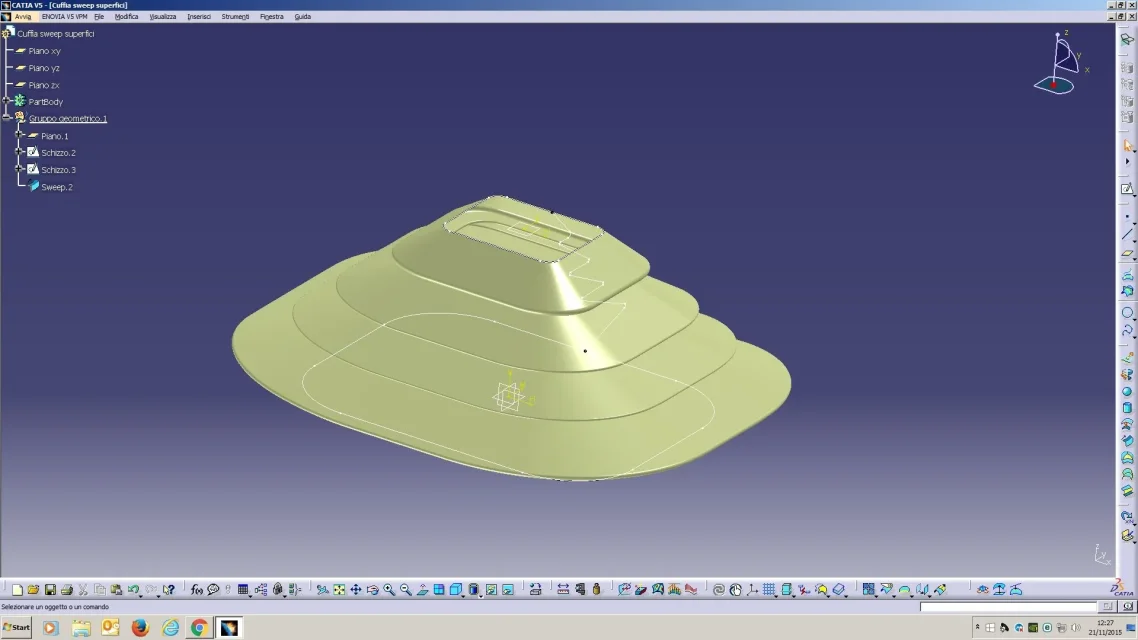Select Sweep.2 in the specification tree
This screenshot has height=640, width=1138.
tap(57, 187)
